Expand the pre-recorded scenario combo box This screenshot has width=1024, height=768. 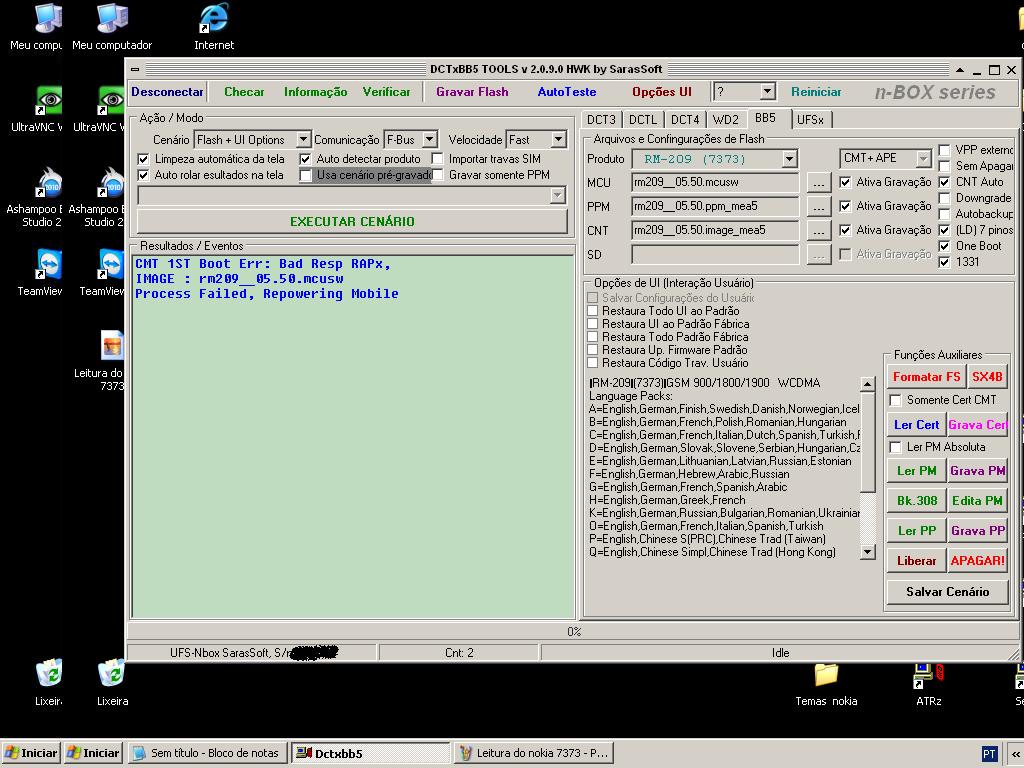pos(557,195)
